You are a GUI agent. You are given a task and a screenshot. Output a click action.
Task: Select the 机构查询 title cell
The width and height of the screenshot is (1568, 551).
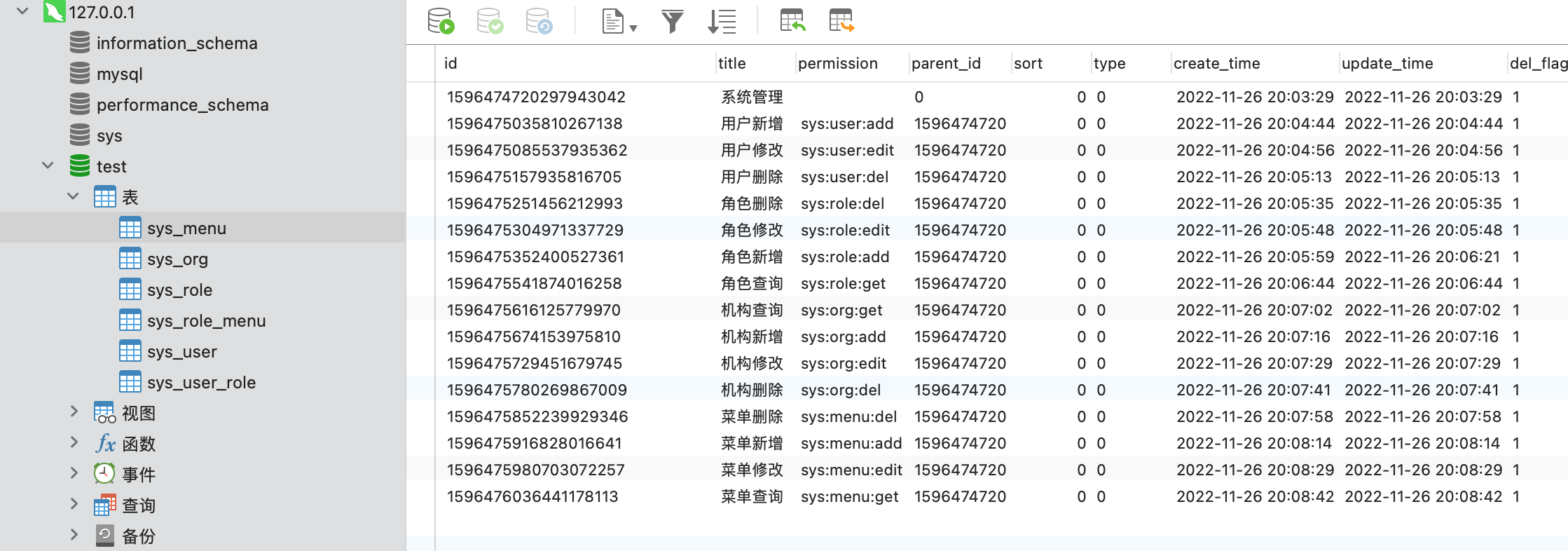752,310
